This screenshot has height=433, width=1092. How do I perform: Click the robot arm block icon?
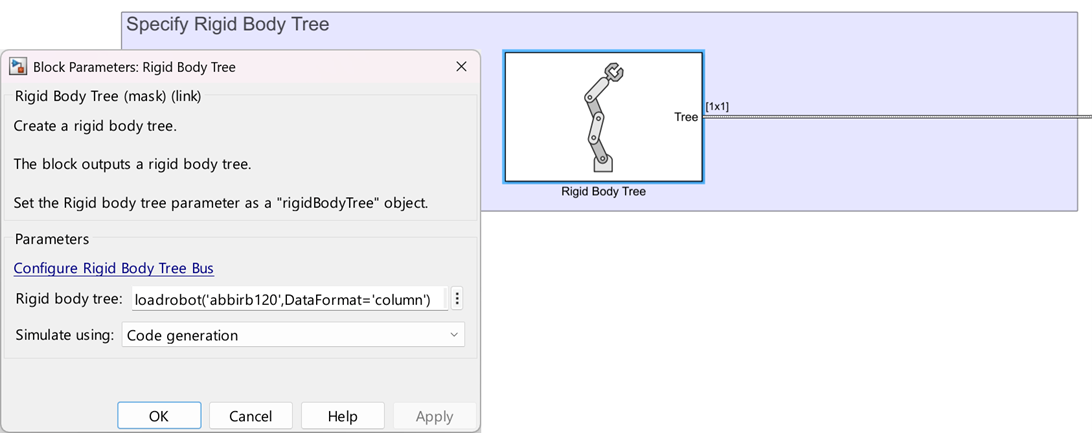(603, 116)
